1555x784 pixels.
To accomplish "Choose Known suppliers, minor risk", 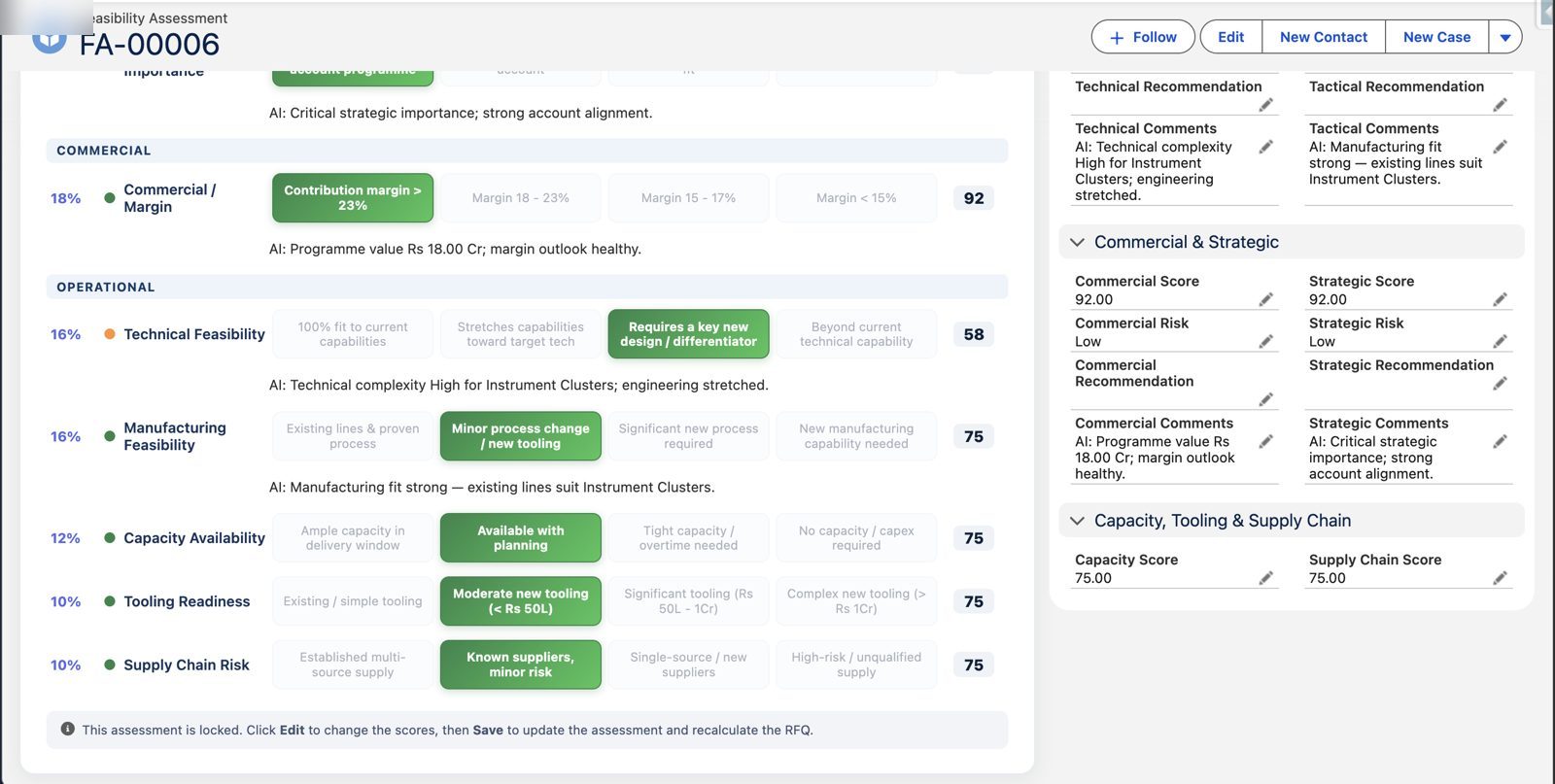I will click(521, 665).
